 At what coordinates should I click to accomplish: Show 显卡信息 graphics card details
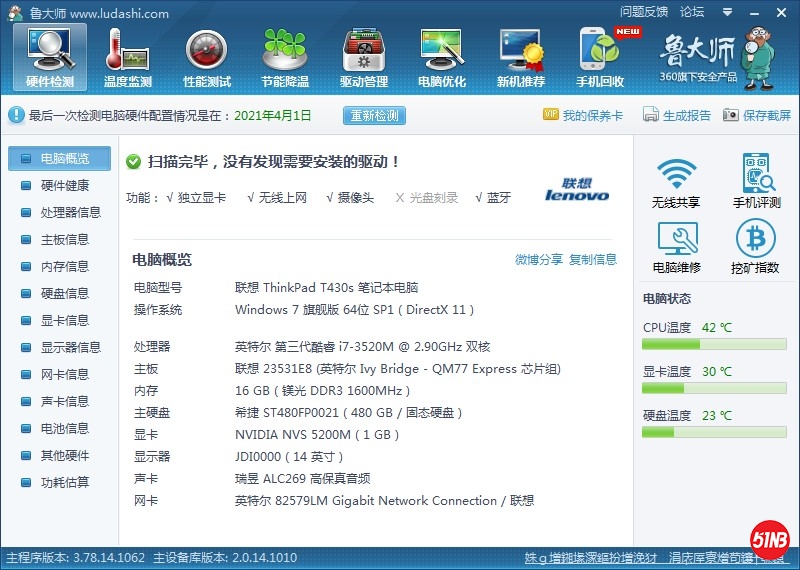pos(64,321)
